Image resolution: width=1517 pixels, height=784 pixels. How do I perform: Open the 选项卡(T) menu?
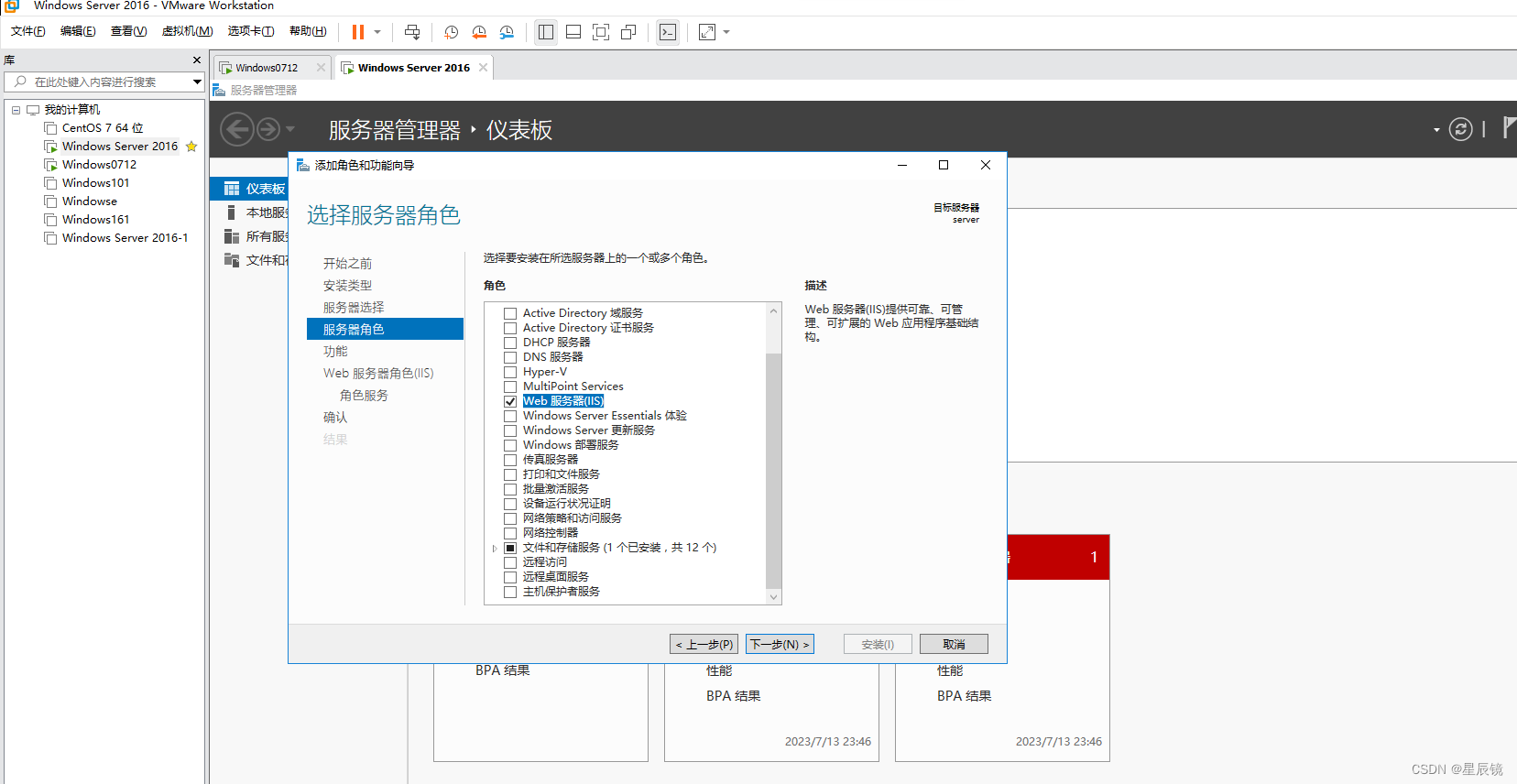(x=251, y=31)
